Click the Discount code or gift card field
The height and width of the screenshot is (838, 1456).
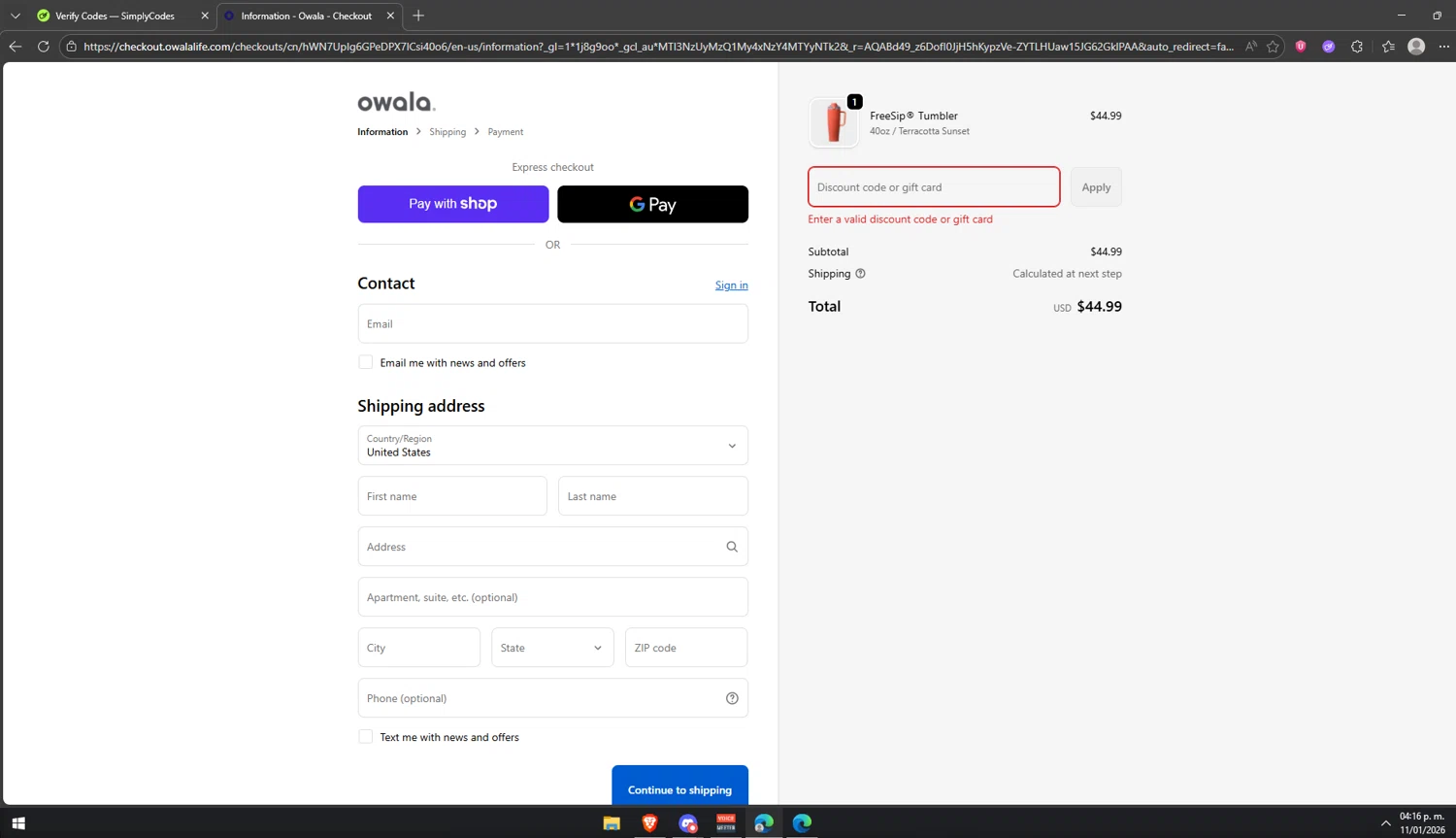[934, 186]
